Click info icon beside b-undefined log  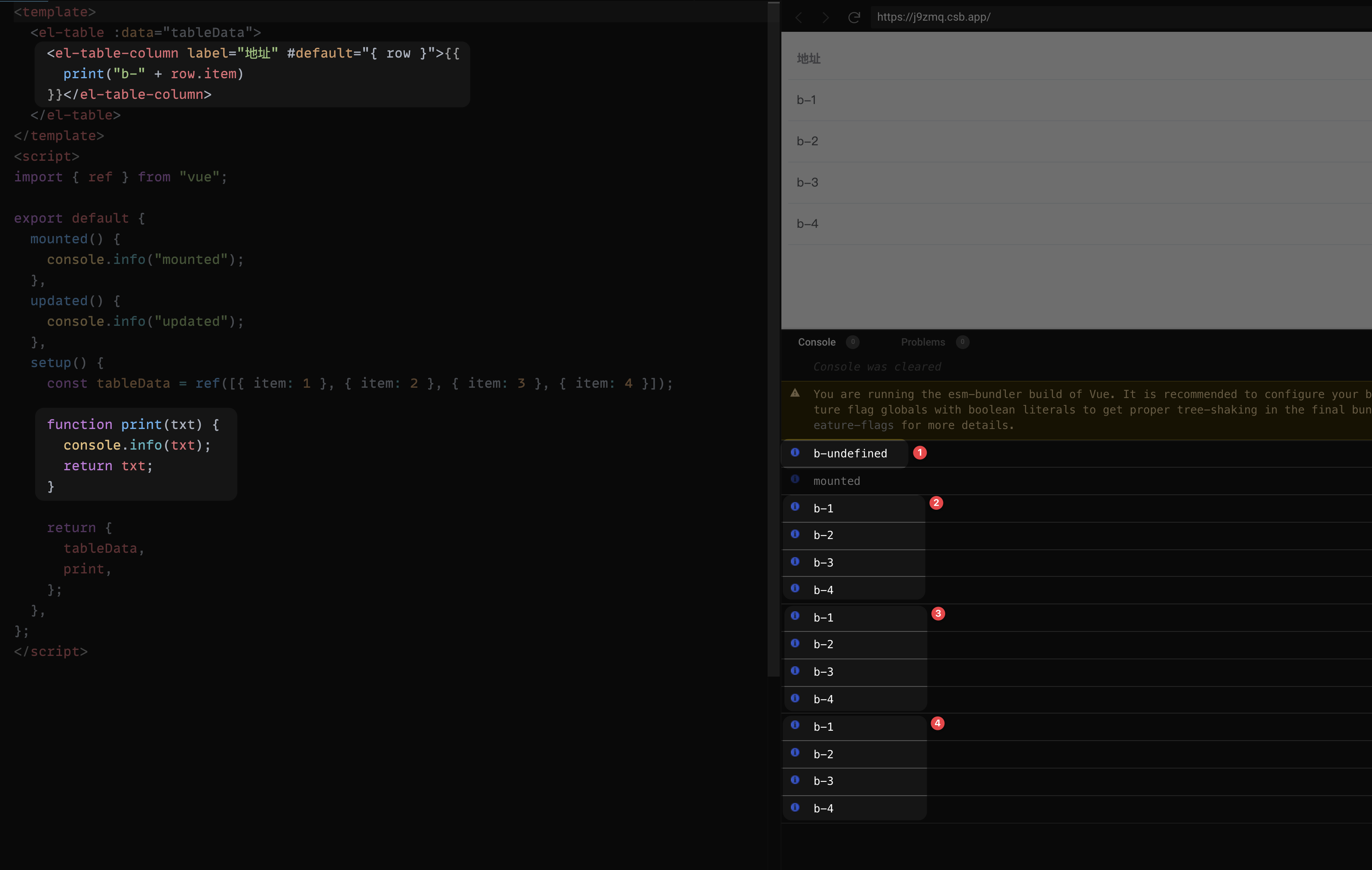796,452
